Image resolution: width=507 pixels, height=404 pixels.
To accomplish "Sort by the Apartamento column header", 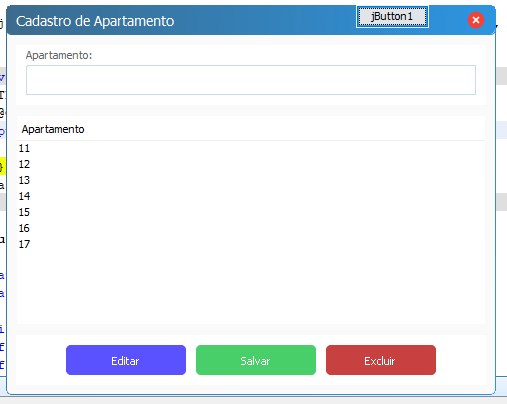I will pos(251,129).
